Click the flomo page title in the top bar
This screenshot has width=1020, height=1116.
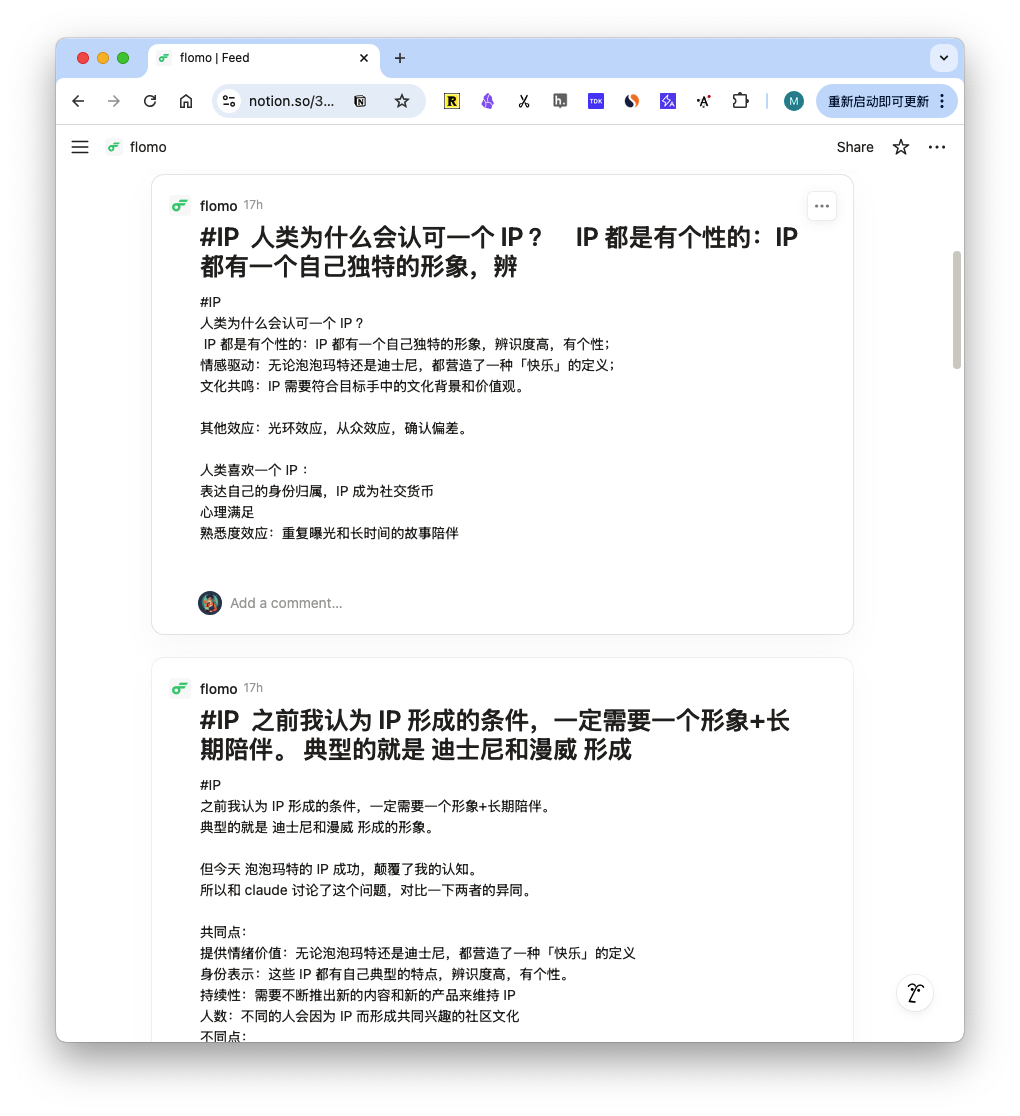tap(148, 147)
